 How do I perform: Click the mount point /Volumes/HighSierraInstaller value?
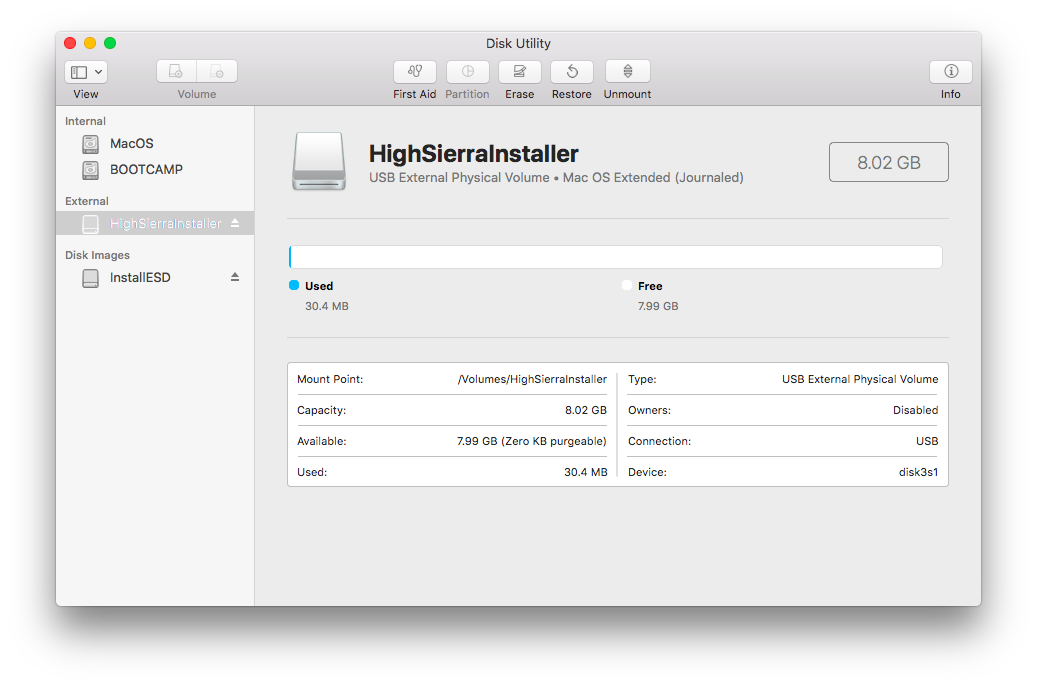(x=532, y=379)
